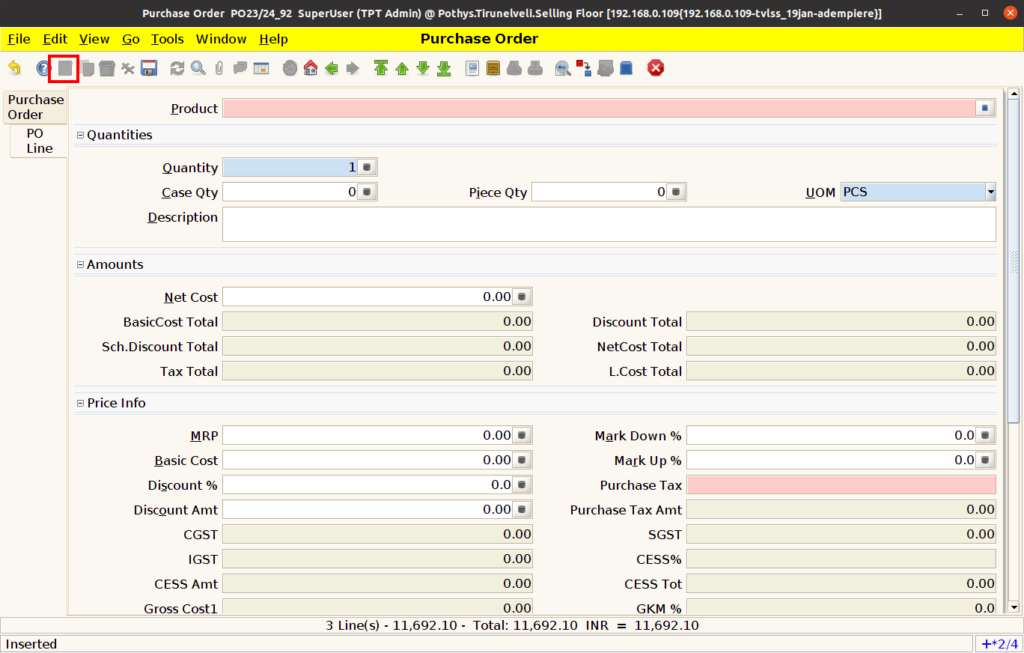
Task: Open the Case Qty calculator button
Action: click(367, 192)
